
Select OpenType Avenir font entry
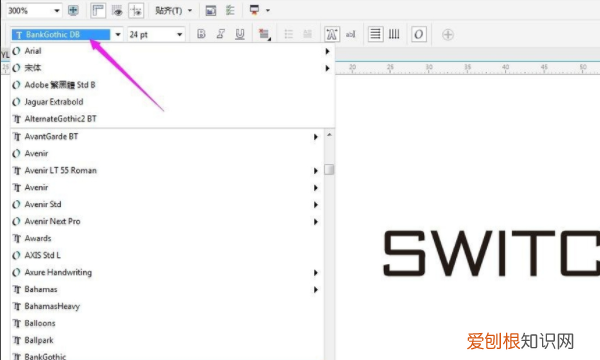click(36, 153)
